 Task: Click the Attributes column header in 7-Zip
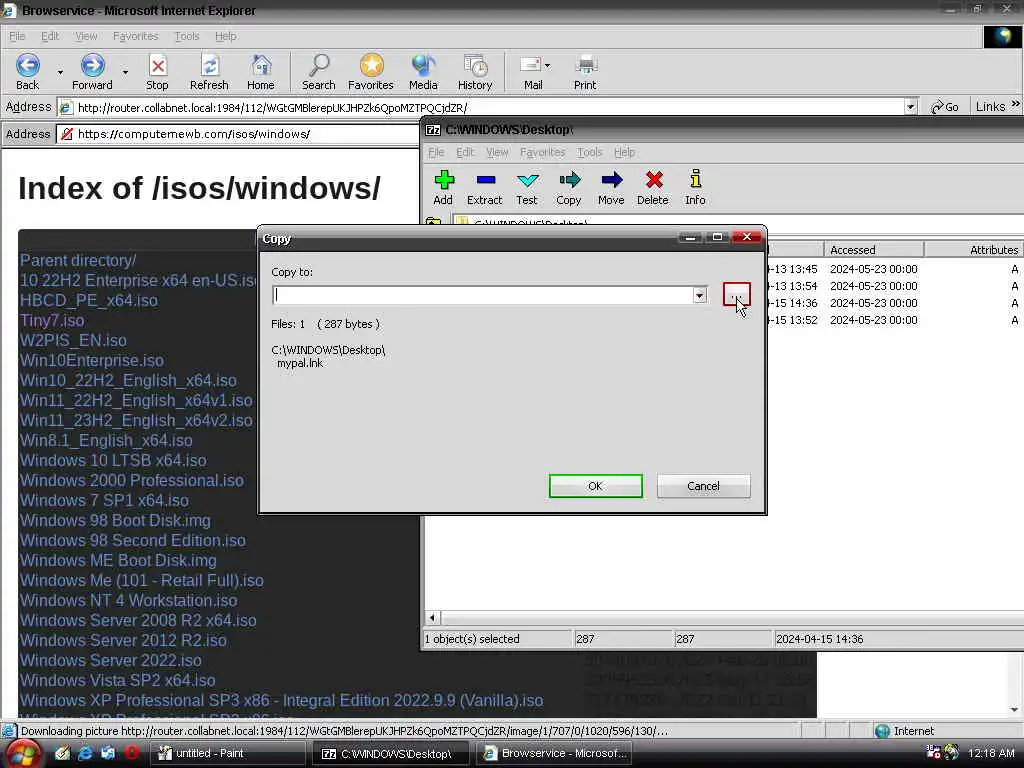[974, 249]
